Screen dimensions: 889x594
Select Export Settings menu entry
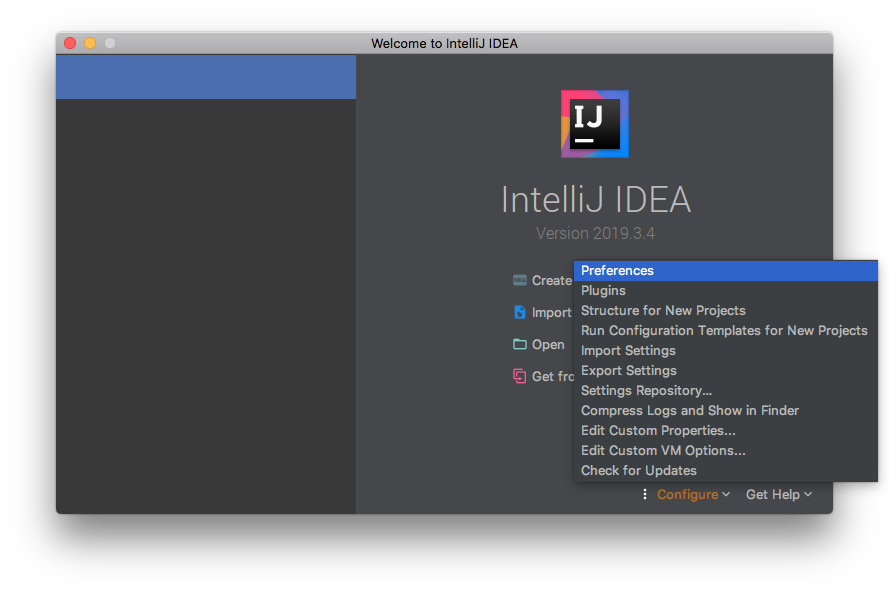[629, 371]
